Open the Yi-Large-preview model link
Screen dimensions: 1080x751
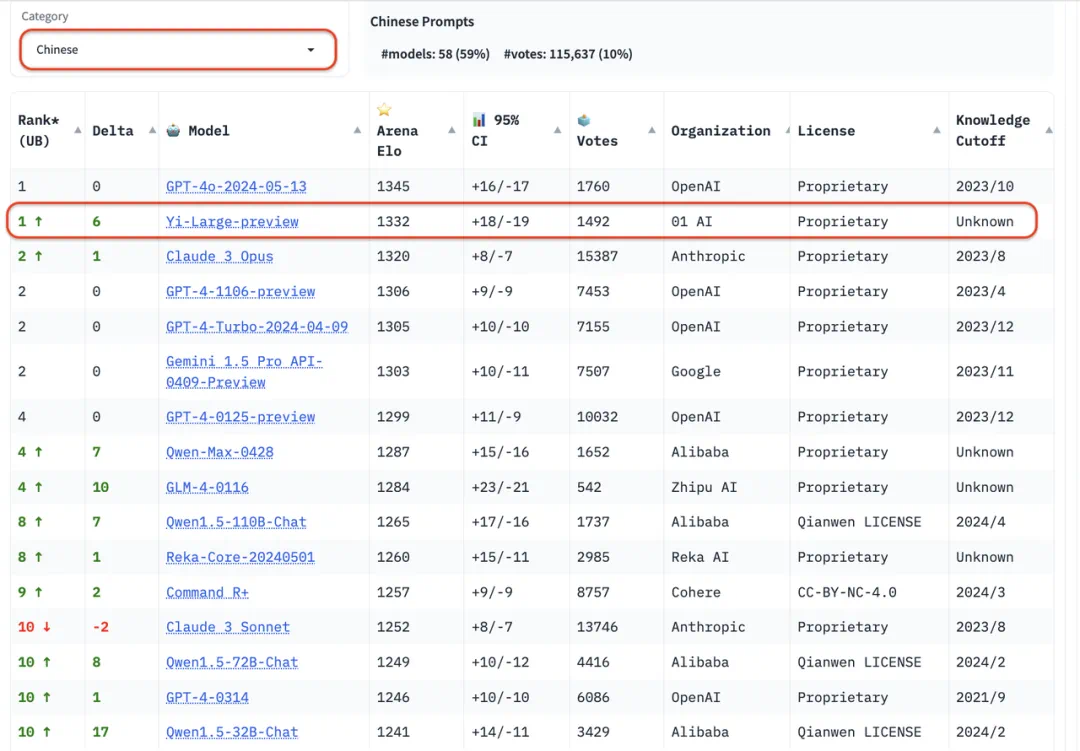[232, 222]
